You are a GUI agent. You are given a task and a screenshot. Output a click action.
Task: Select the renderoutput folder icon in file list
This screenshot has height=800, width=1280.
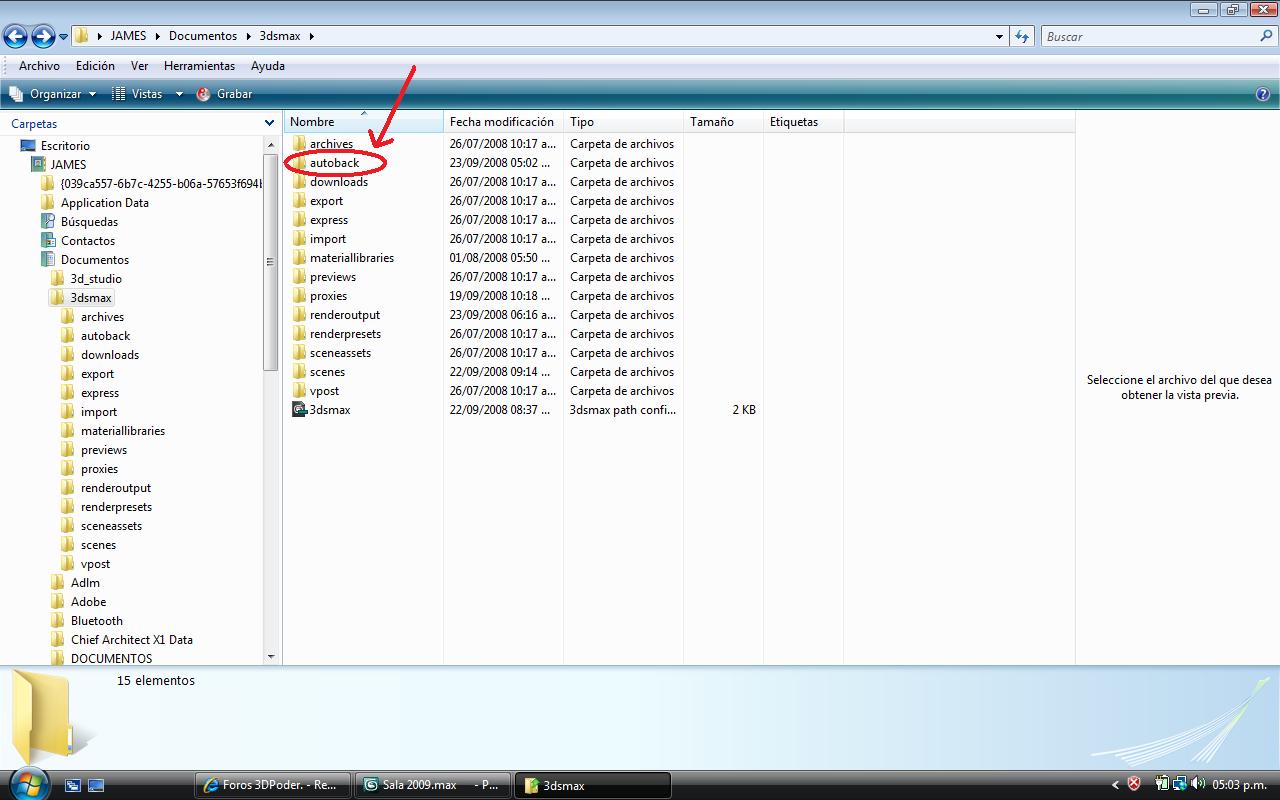(x=299, y=315)
